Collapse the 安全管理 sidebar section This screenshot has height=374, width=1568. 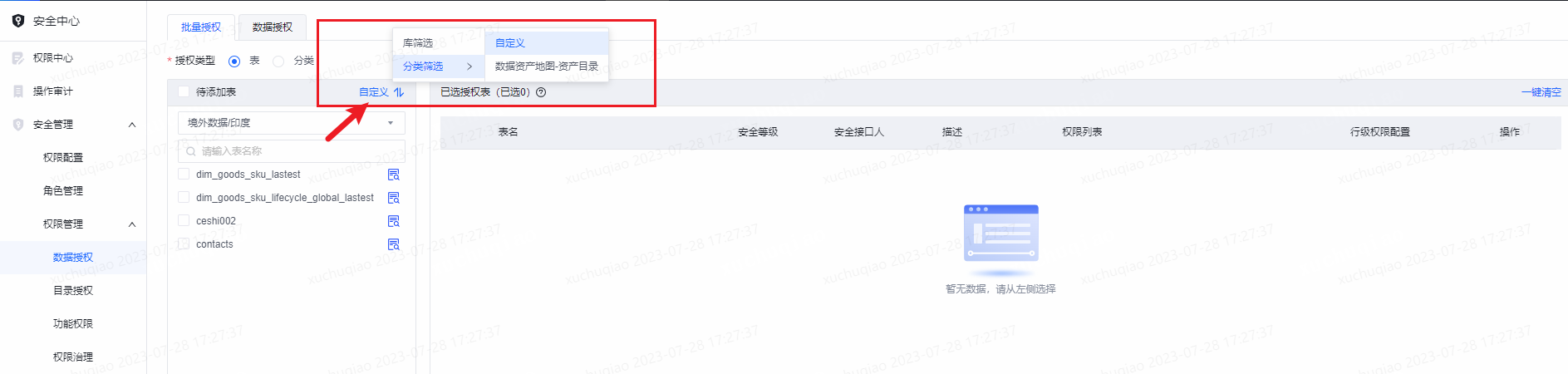click(x=132, y=125)
